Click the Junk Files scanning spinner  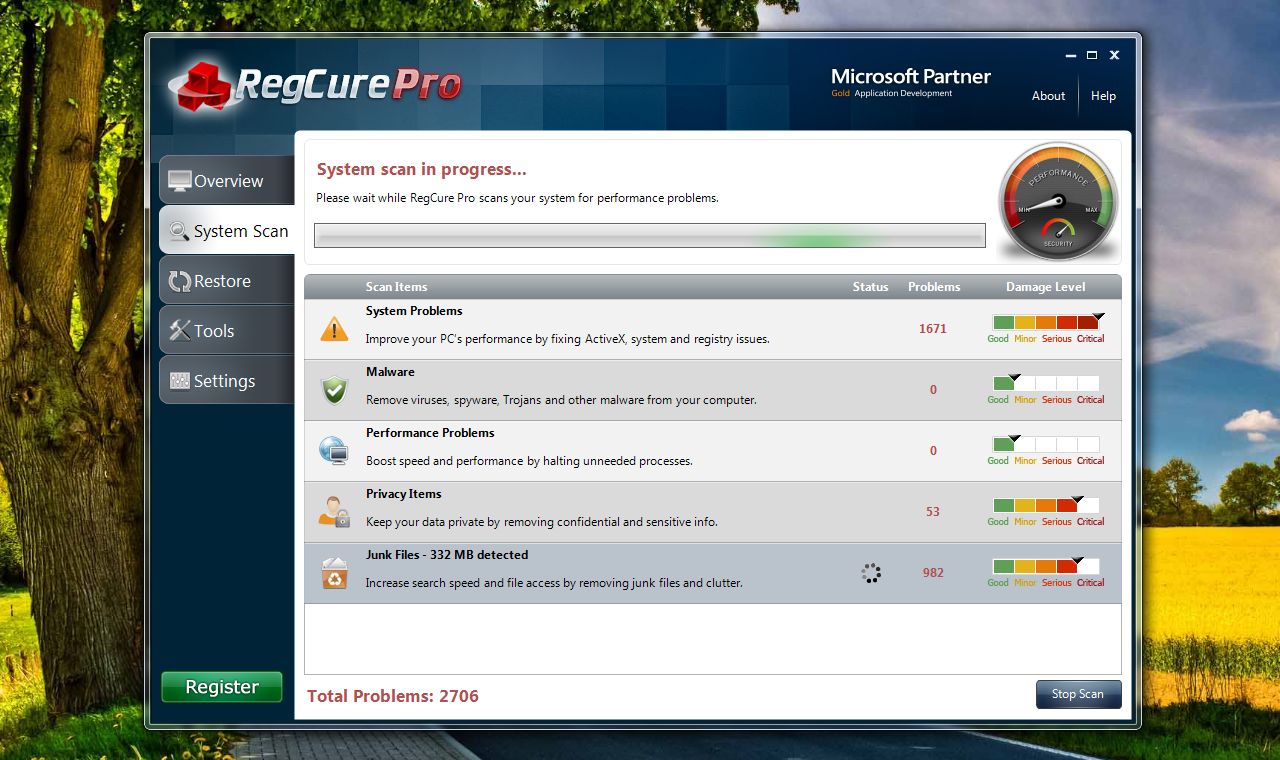(870, 572)
